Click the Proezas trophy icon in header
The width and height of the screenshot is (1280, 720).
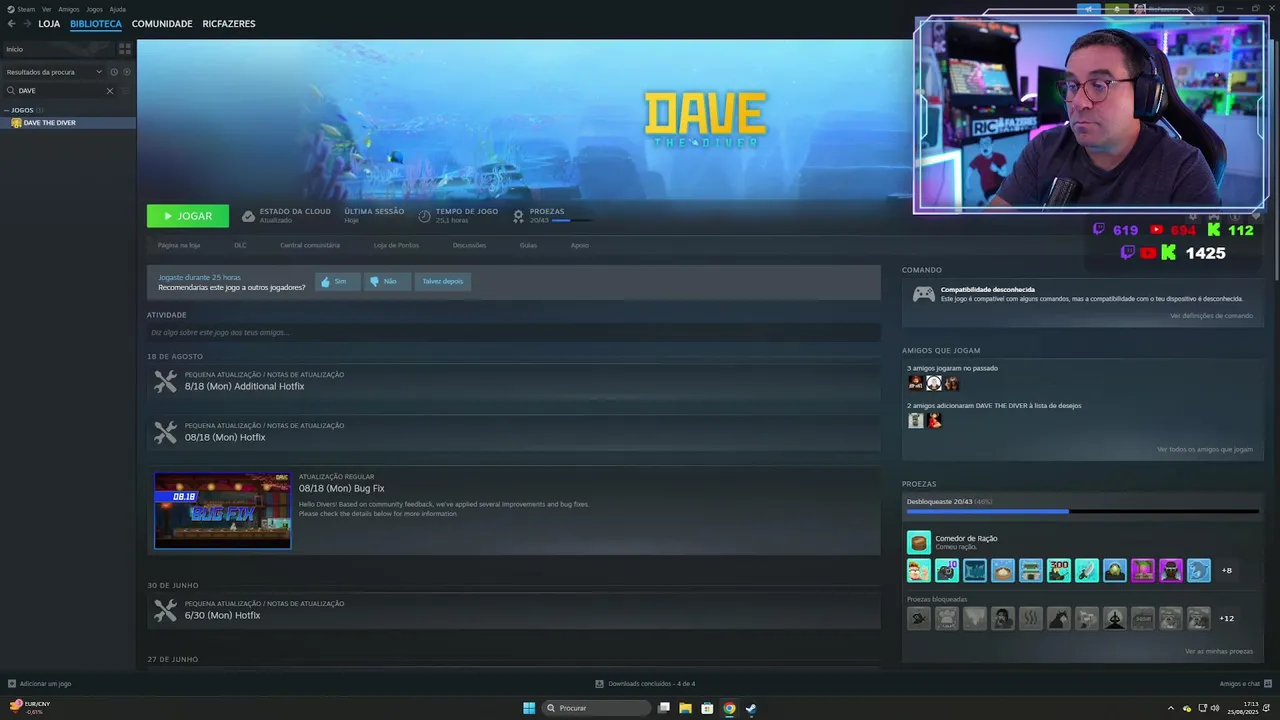coord(518,216)
